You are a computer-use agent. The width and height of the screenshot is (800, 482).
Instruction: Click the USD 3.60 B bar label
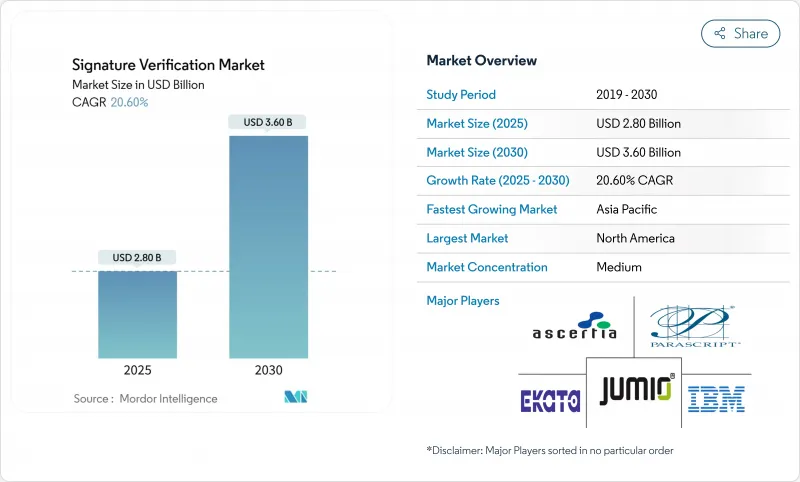click(x=268, y=122)
